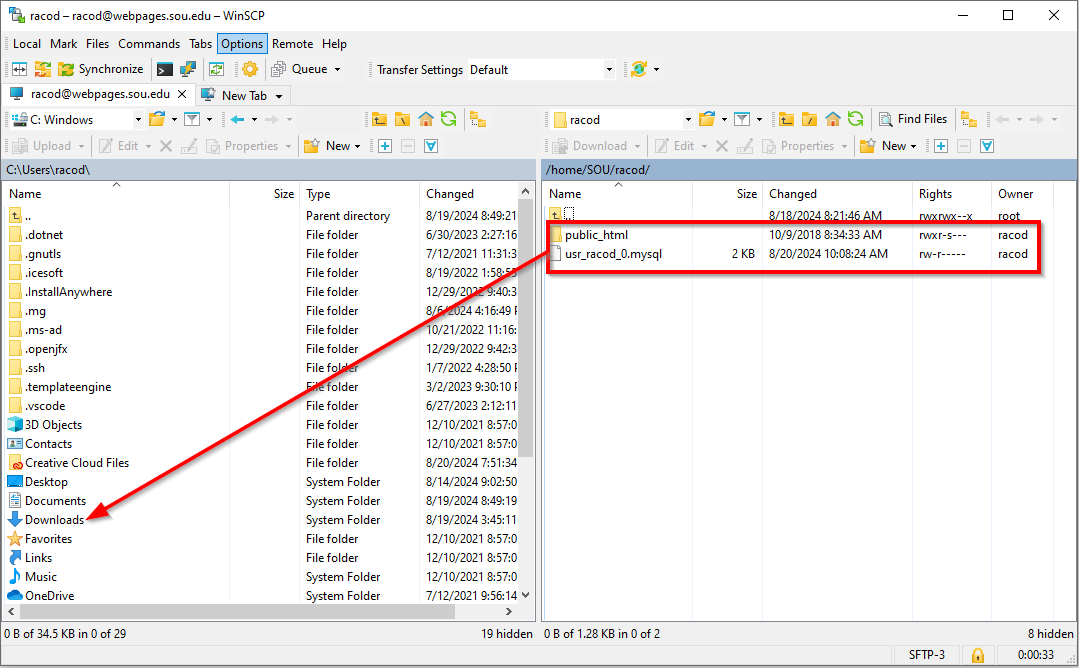Expand remote filter dropdown arrow

pyautogui.click(x=759, y=120)
